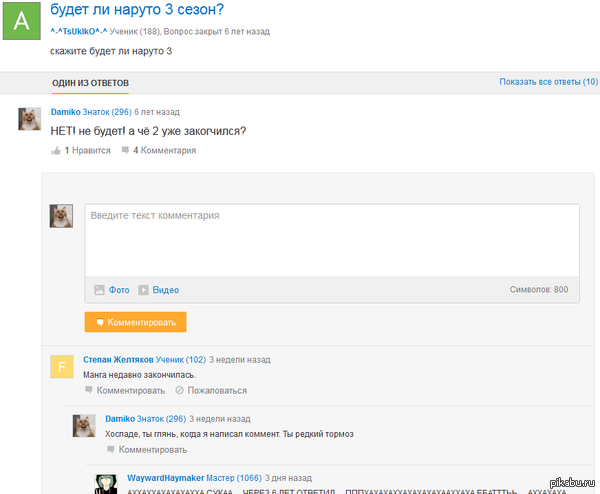
Task: Show all answers via "Показать все ответы (10)"
Action: (548, 82)
